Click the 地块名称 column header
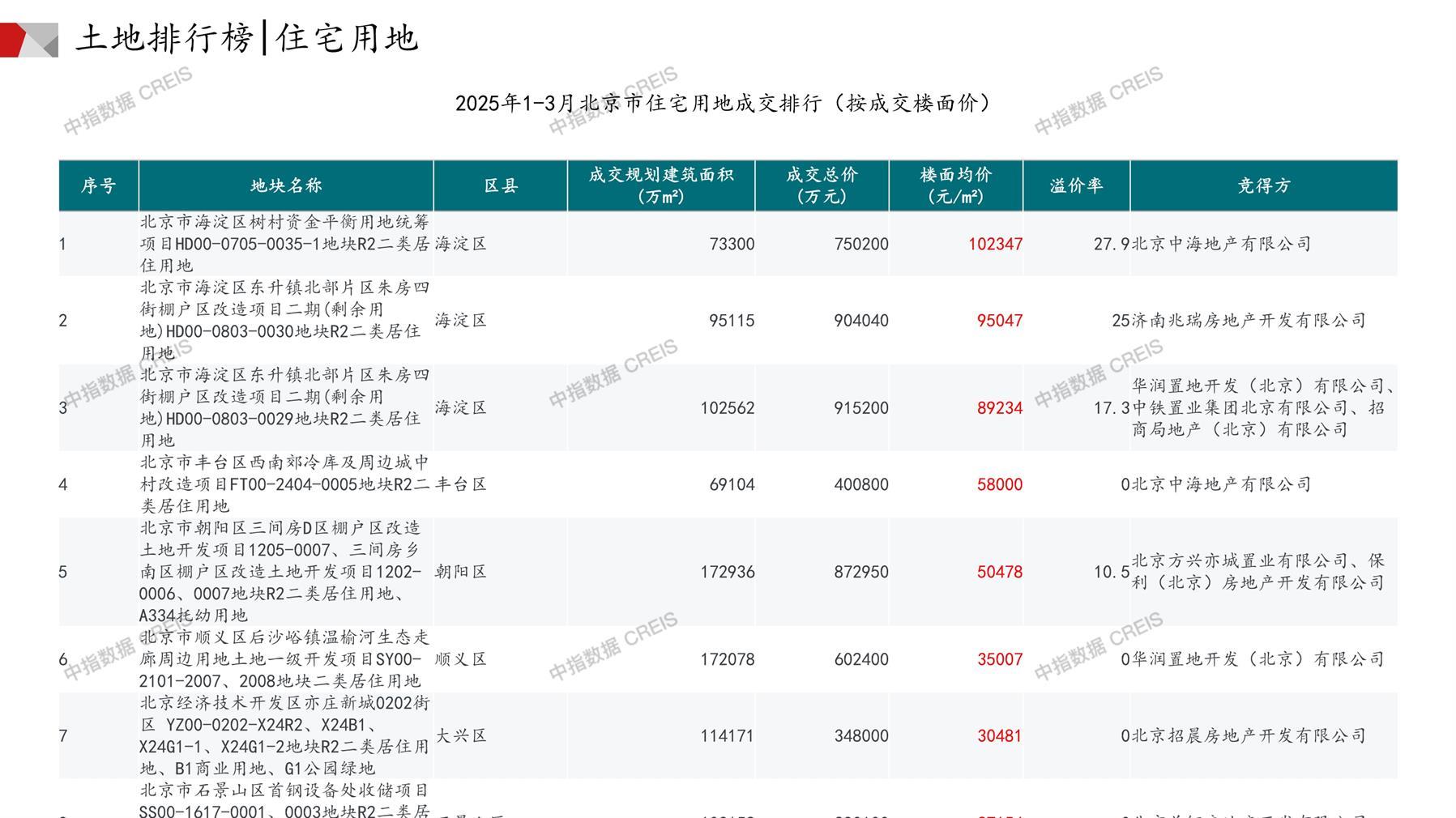This screenshot has height=818, width=1456. 286,185
